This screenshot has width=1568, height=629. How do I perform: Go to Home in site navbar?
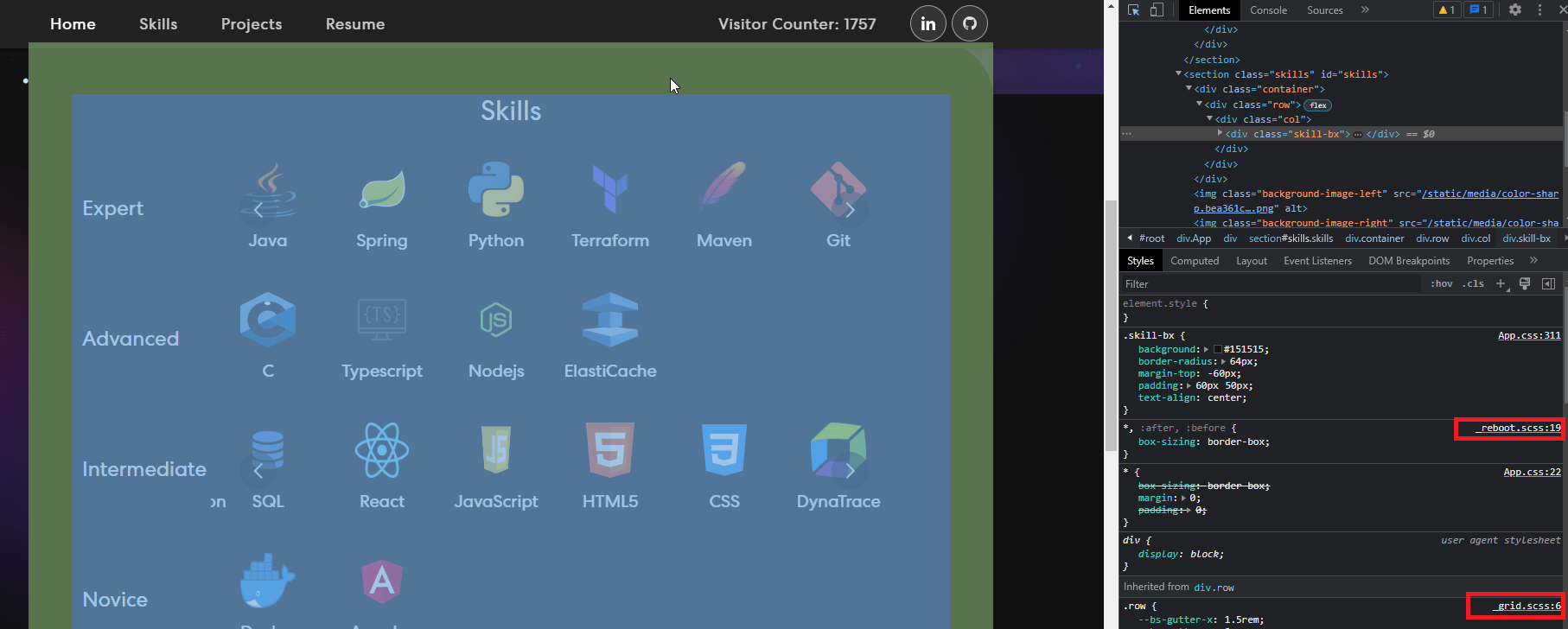(x=73, y=24)
